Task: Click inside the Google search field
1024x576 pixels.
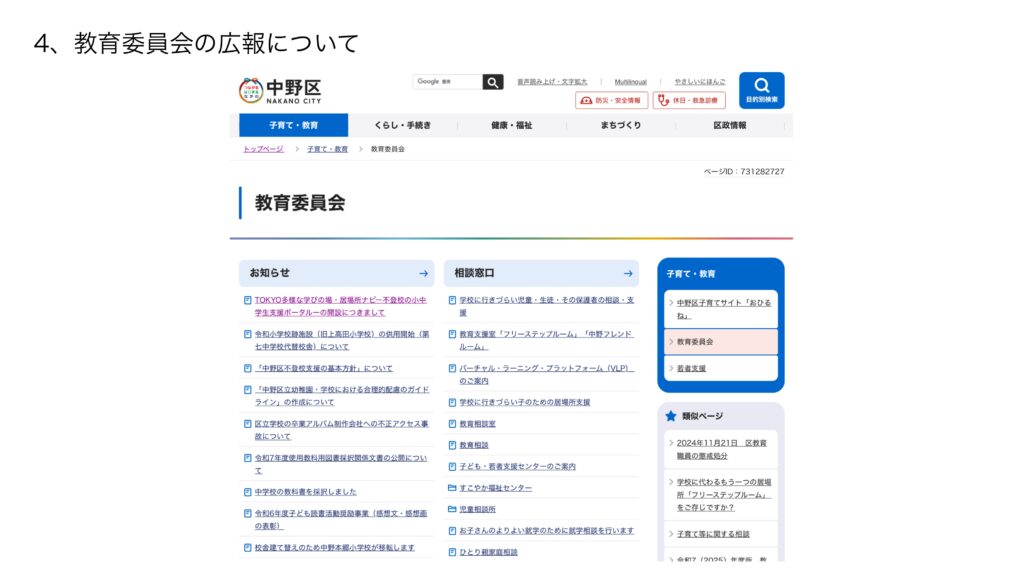Action: [x=447, y=82]
